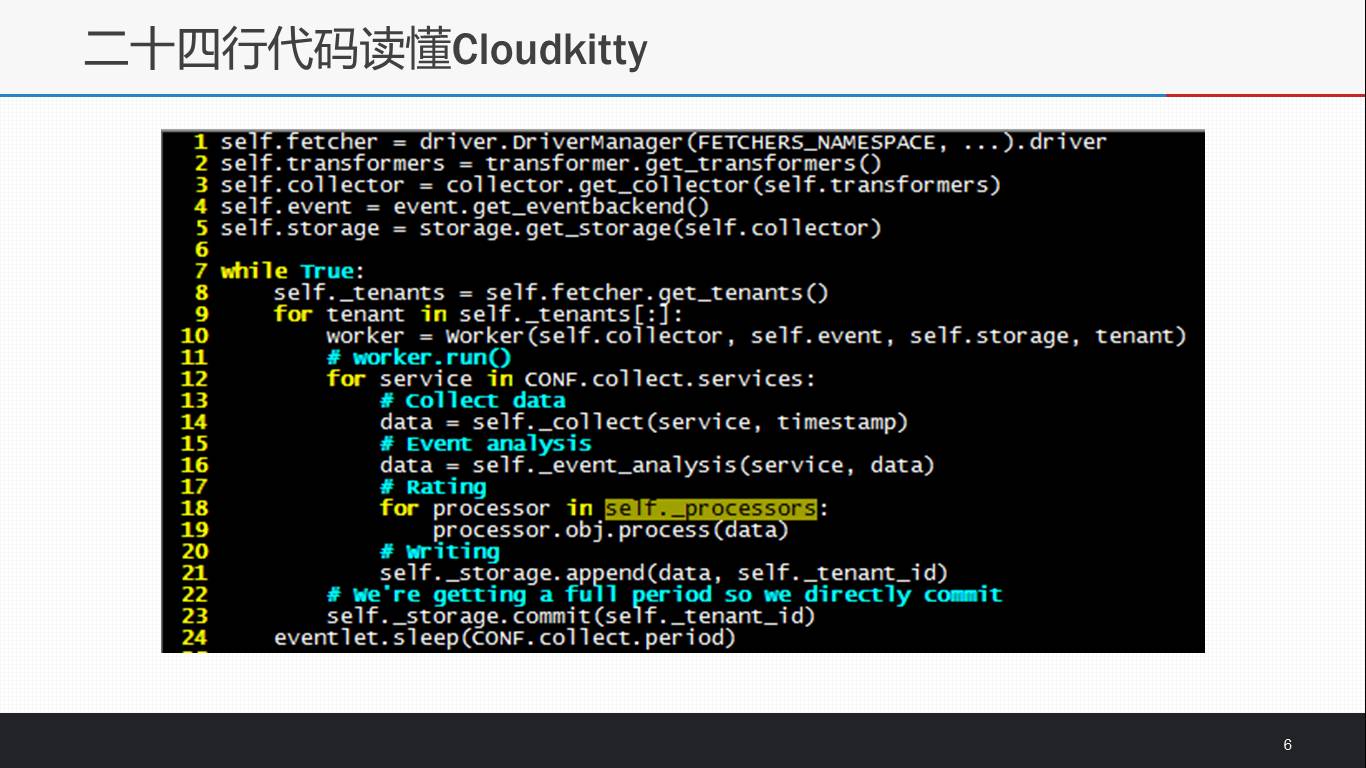Screen dimensions: 1366x768
Task: Click the slide title "二十四行代码读懂Cloudkitty"
Action: point(366,49)
